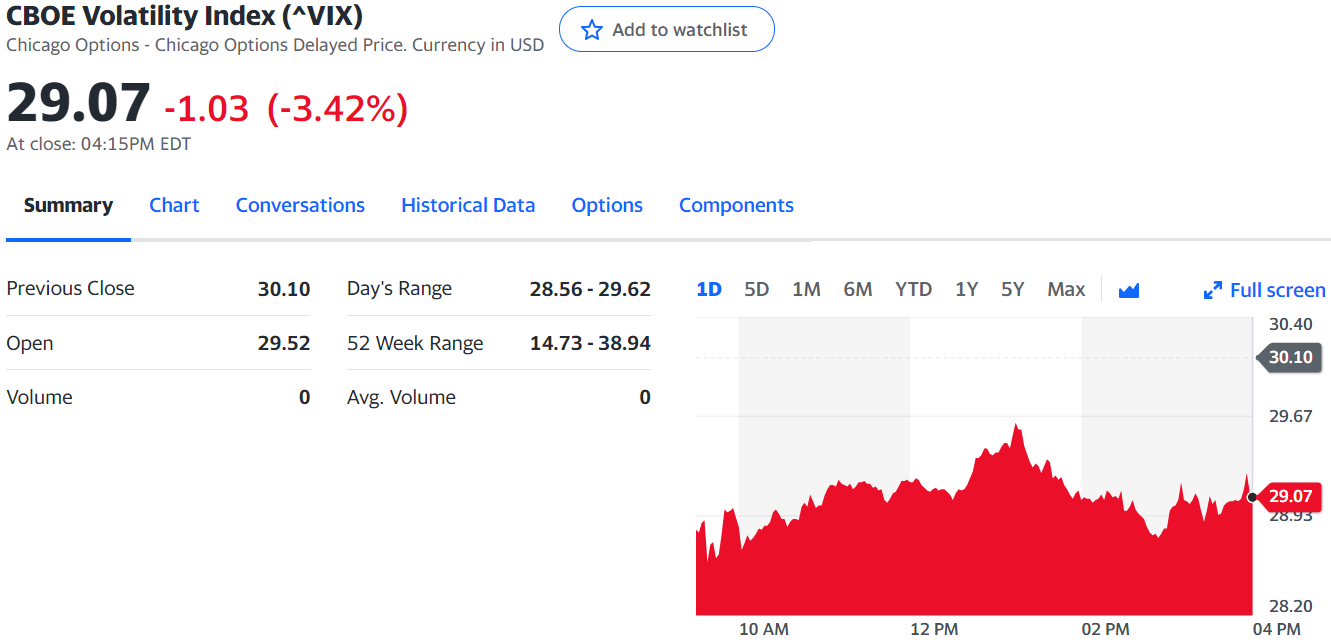Click the Chicago Options delayed price subtitle
Image resolution: width=1331 pixels, height=644 pixels.
[275, 45]
